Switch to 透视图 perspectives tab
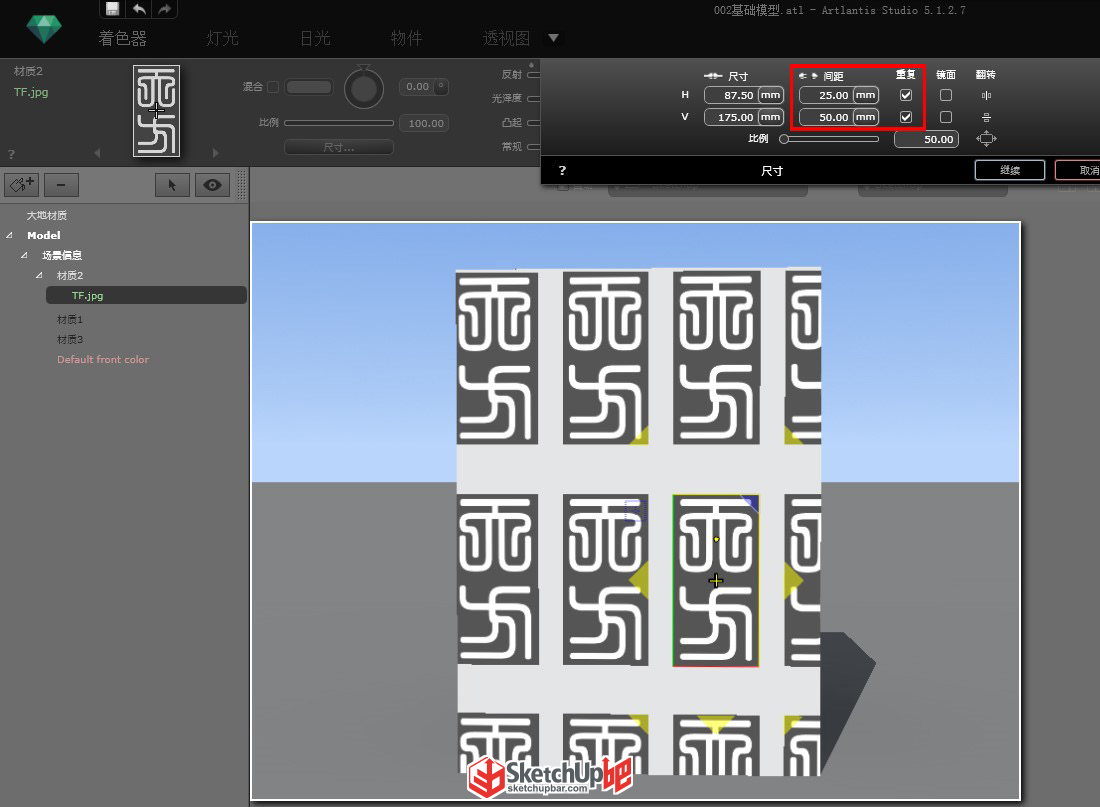Image resolution: width=1100 pixels, height=807 pixels. (507, 39)
